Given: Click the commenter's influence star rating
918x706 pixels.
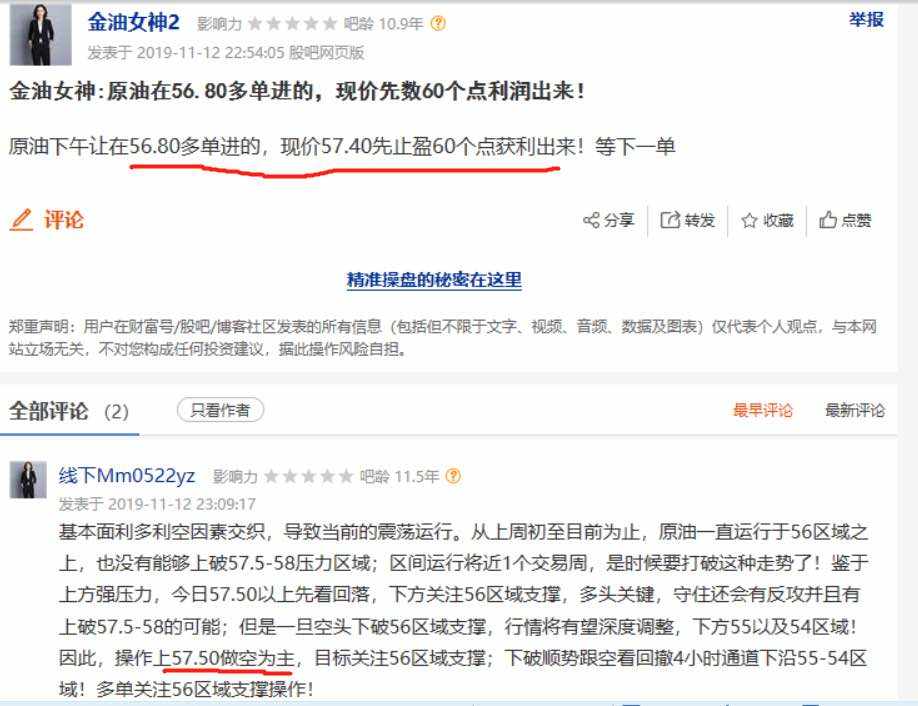Looking at the screenshot, I should (309, 477).
